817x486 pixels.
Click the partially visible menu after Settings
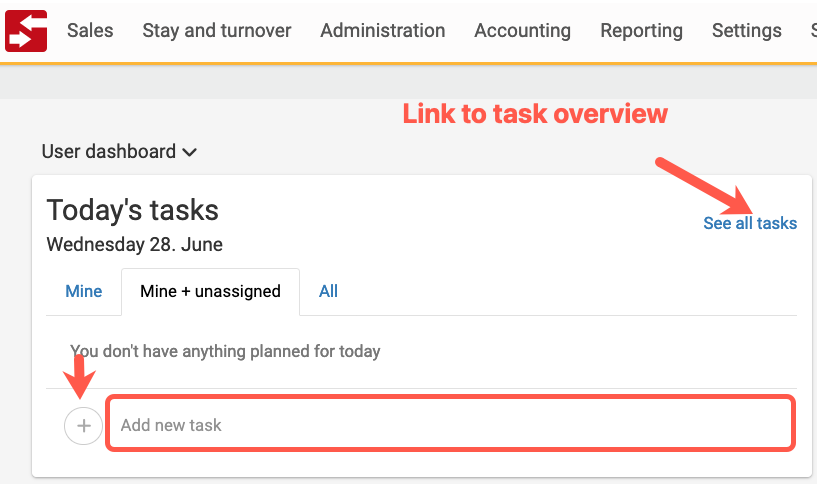tap(813, 30)
